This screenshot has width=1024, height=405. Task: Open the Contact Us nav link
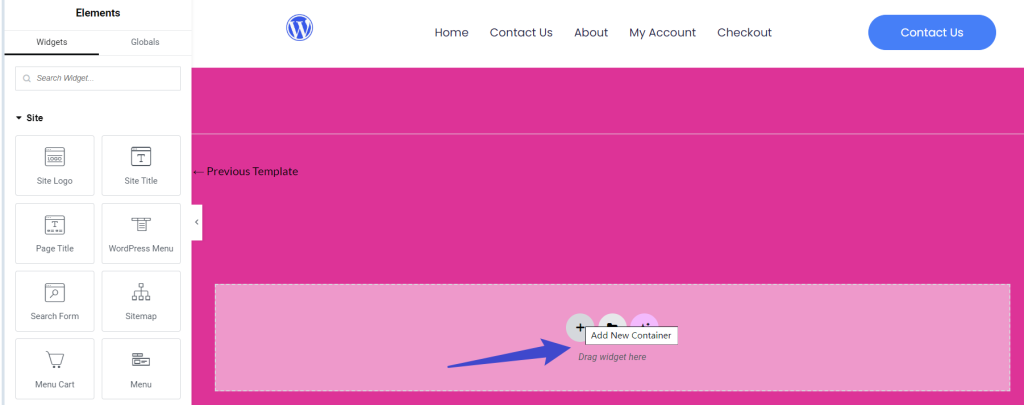coord(521,33)
